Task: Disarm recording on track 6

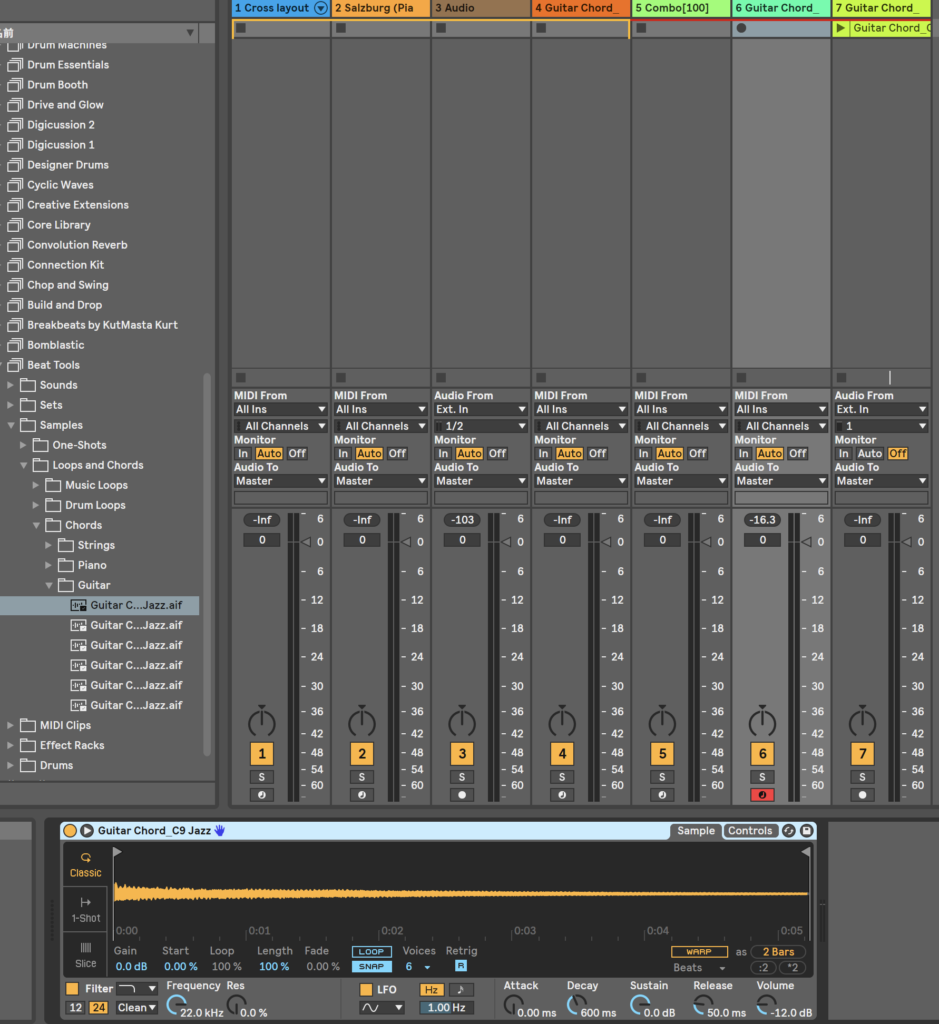Action: click(762, 795)
